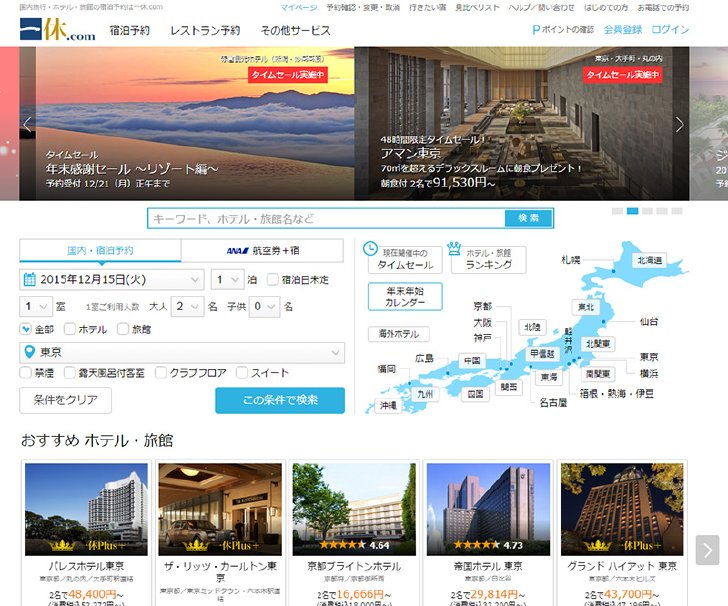Enable the クラブフロア filter
Viewport: 728px width, 606px height.
coord(161,372)
